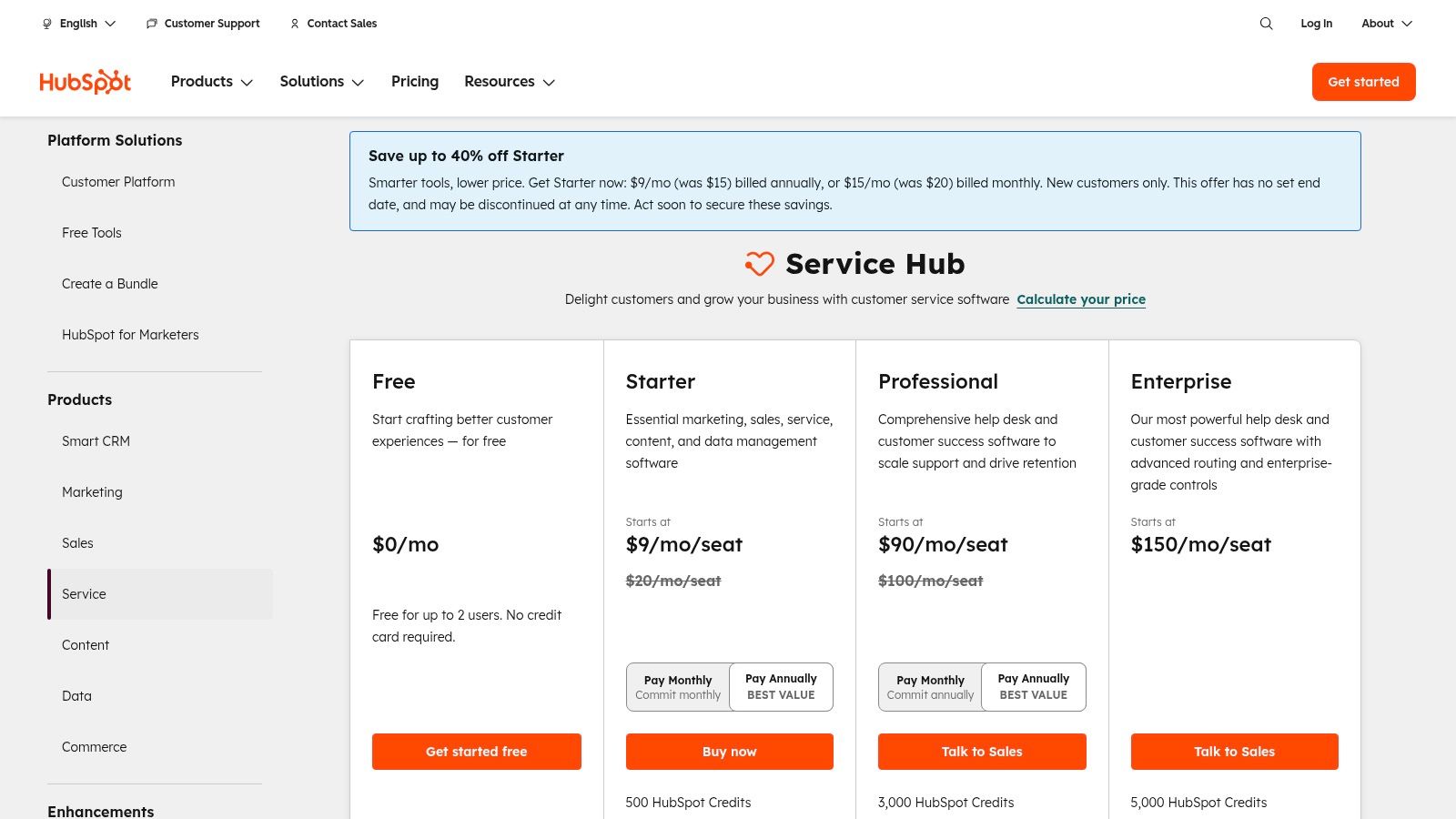
Task: Click Buy now under the Starter plan
Action: click(729, 752)
